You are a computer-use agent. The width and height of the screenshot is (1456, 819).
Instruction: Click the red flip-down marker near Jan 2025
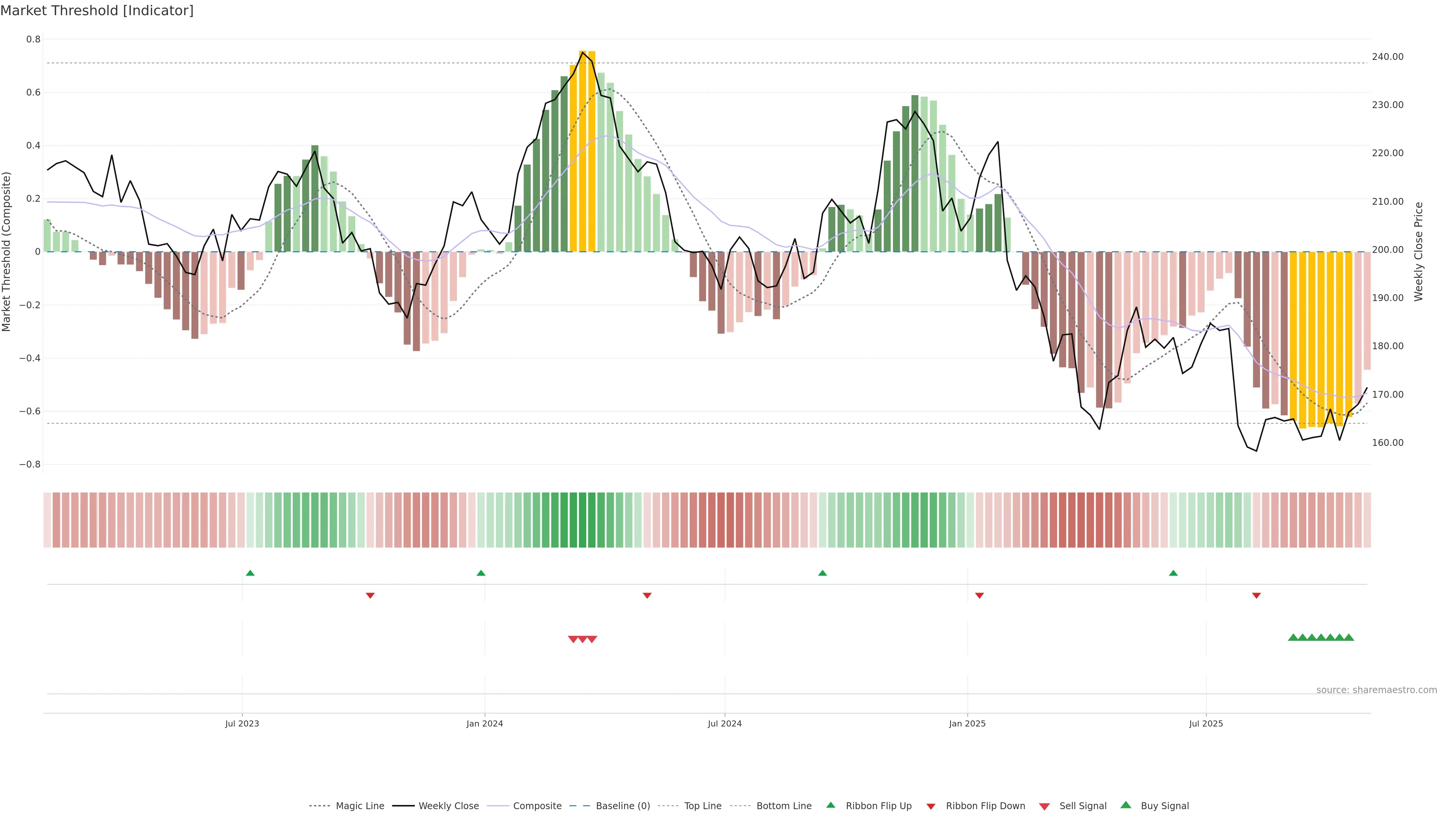979,596
